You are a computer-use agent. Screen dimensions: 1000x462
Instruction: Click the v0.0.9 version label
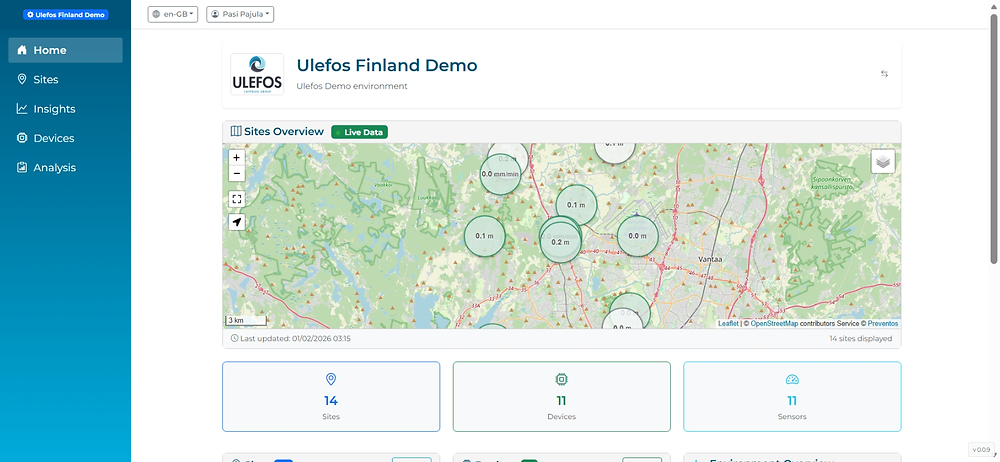pyautogui.click(x=982, y=449)
